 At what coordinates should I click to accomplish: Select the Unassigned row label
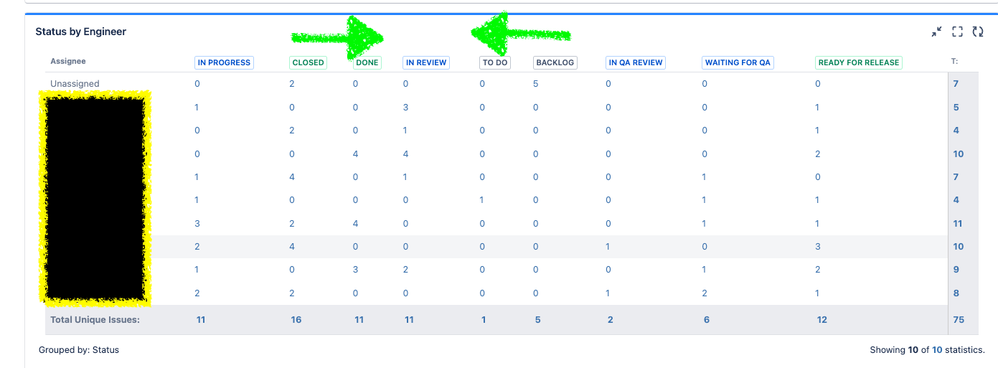pos(74,83)
